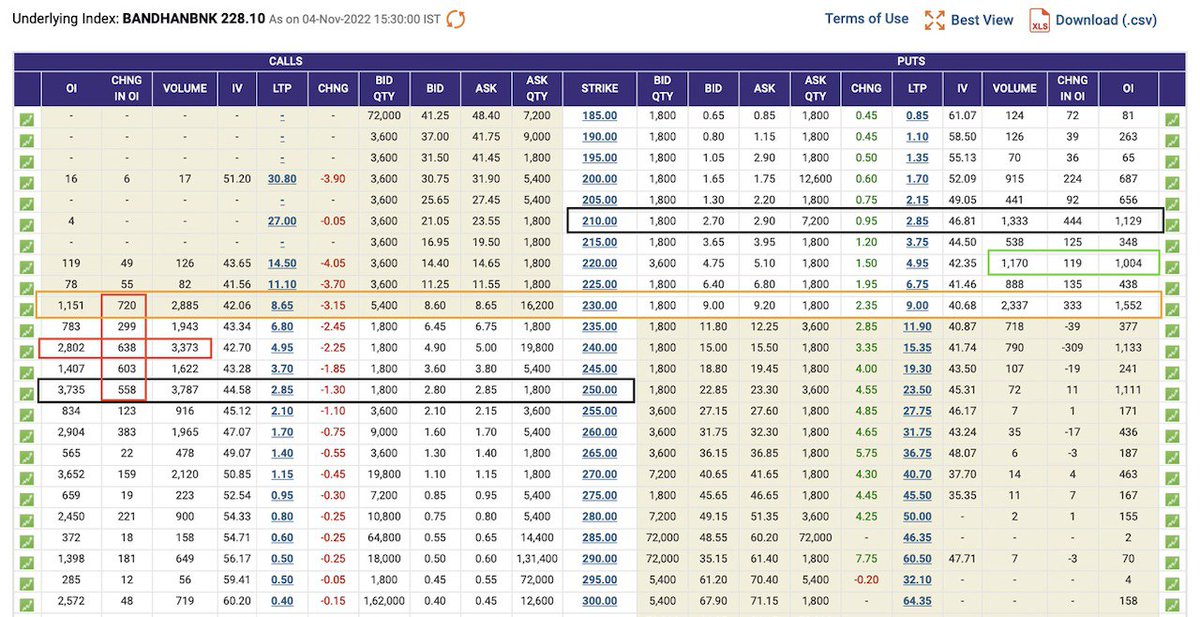Screen dimensions: 1200x617
Task: Click the Best View expand icon
Action: (936, 19)
